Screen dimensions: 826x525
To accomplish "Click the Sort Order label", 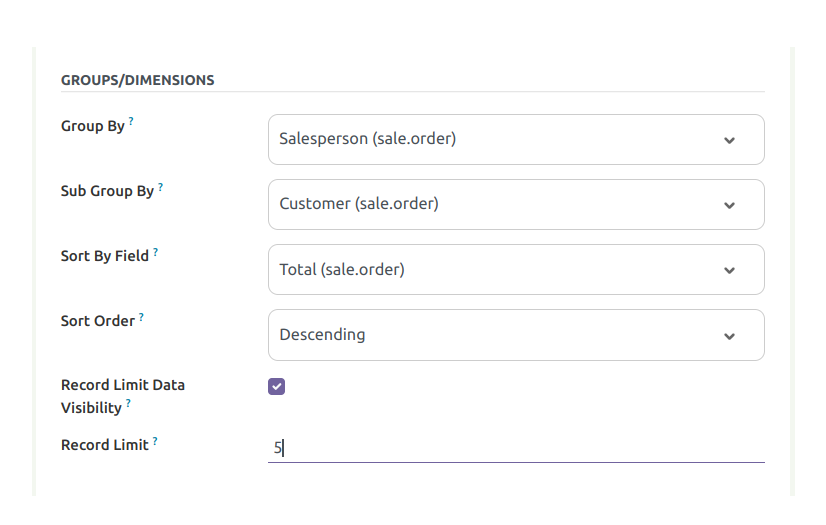I will (x=98, y=321).
